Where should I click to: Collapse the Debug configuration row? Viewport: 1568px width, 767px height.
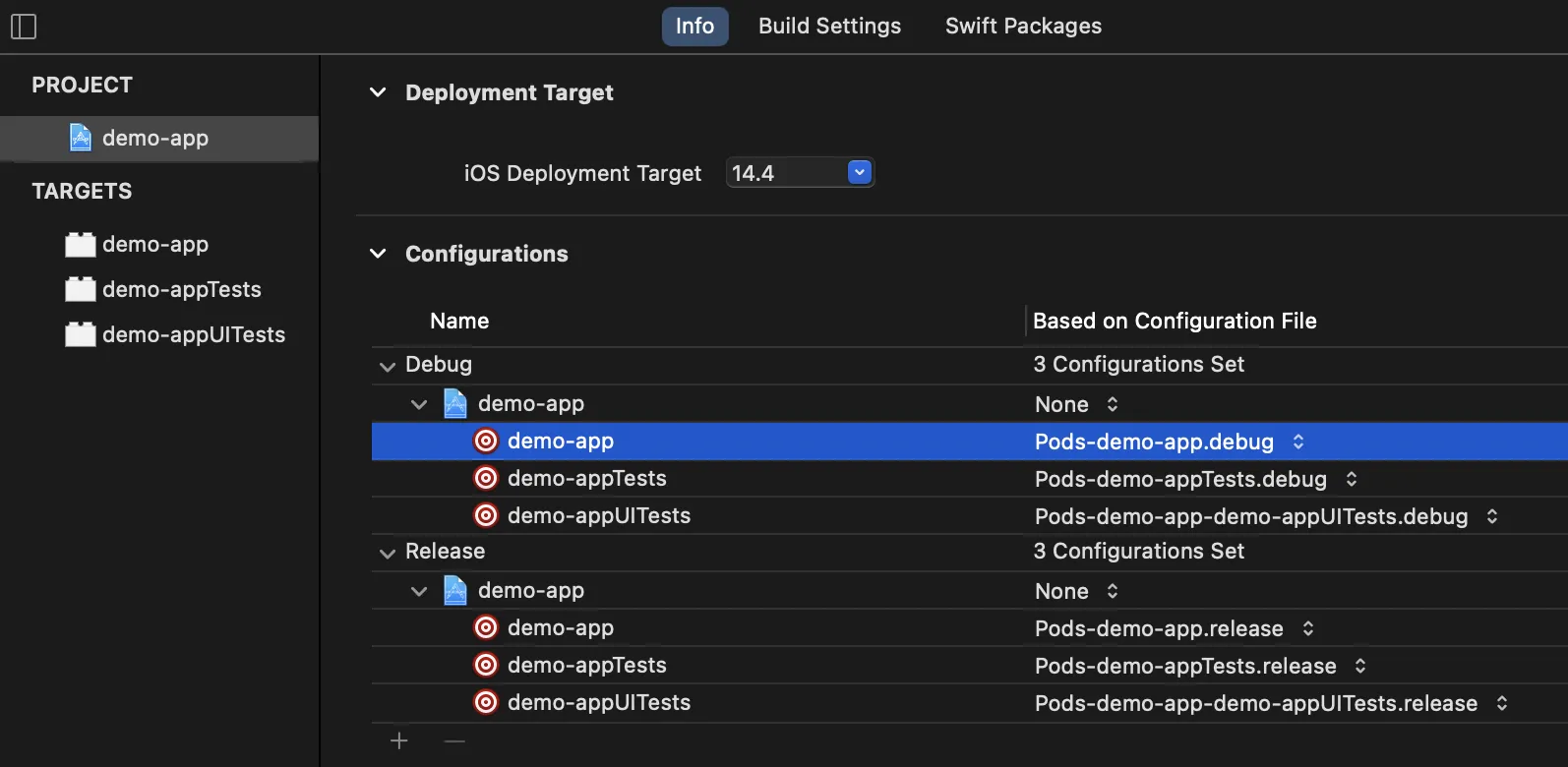pyautogui.click(x=388, y=366)
